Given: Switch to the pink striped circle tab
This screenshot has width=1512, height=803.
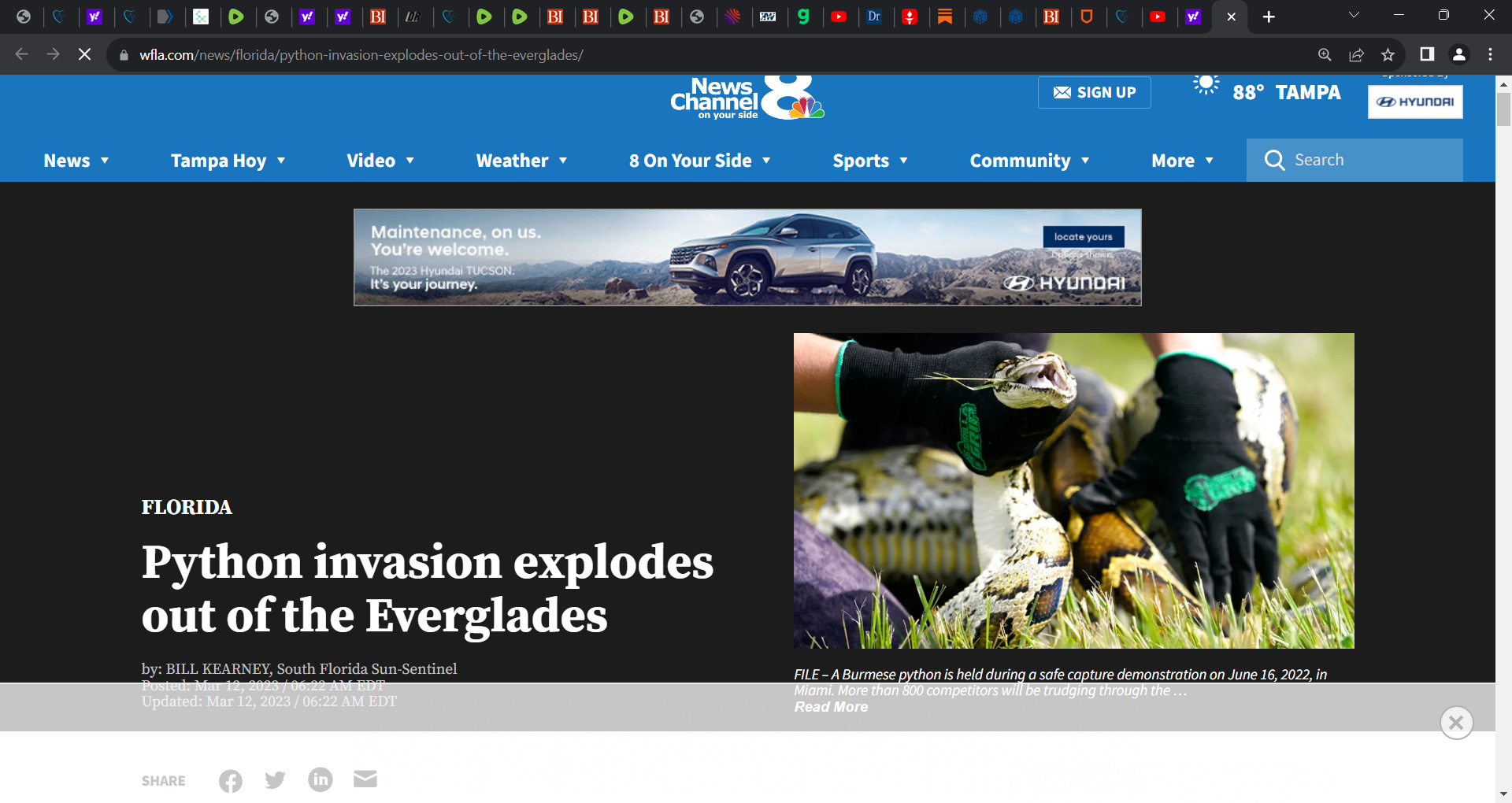Looking at the screenshot, I should click(x=732, y=17).
